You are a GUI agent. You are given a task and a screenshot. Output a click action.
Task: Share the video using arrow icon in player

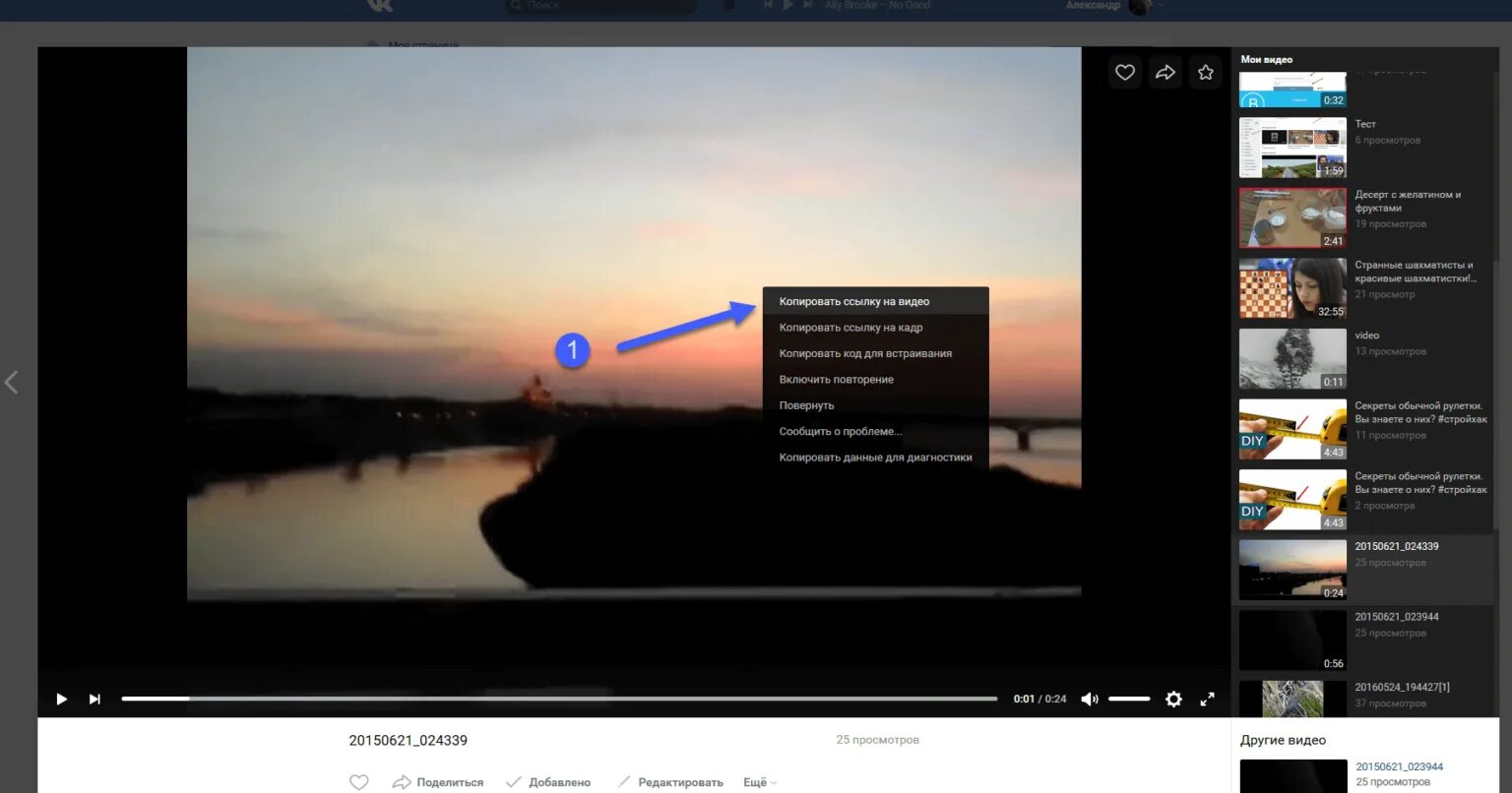pos(1165,72)
